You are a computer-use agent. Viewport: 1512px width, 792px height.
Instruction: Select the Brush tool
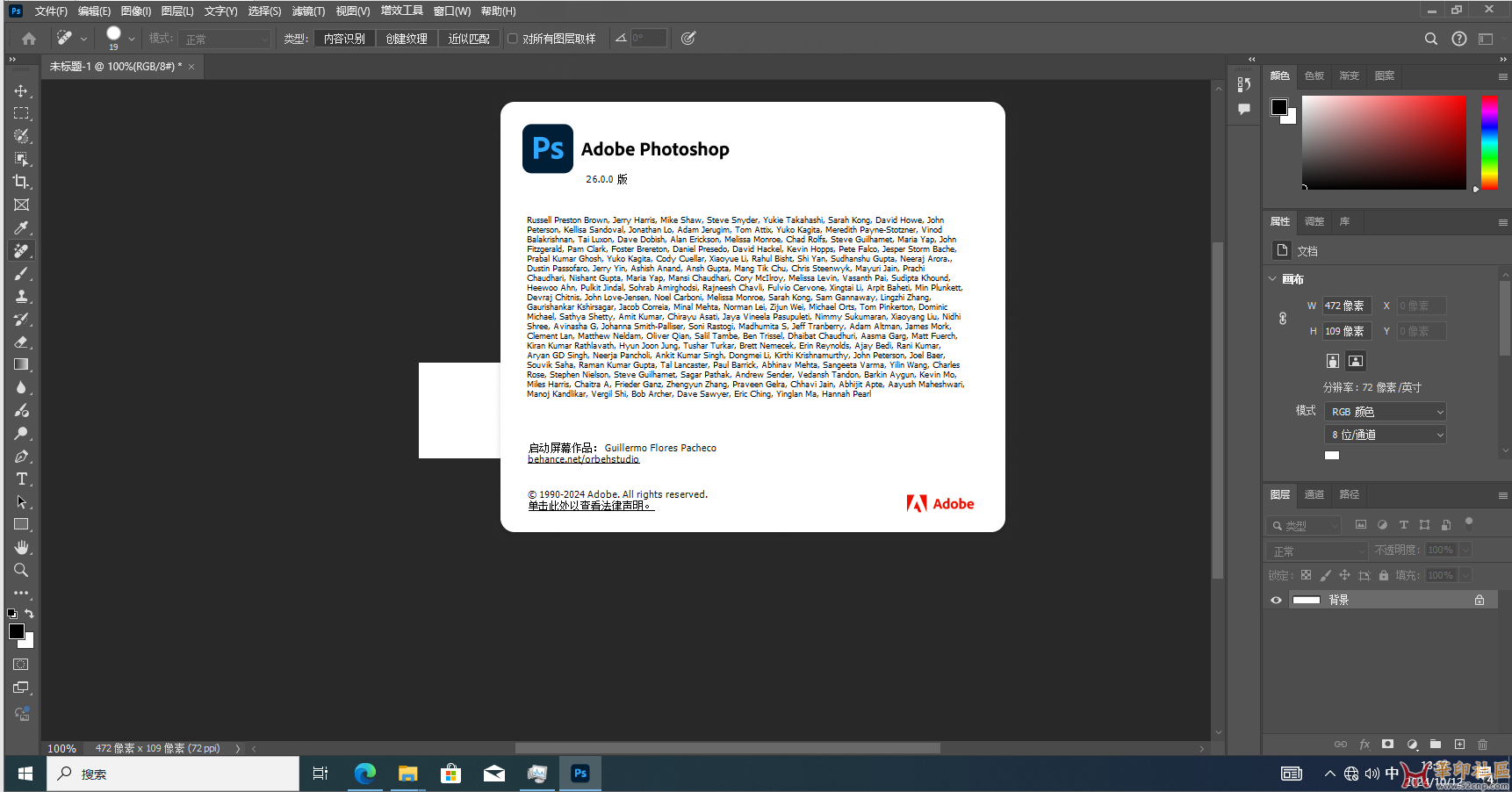click(x=21, y=273)
